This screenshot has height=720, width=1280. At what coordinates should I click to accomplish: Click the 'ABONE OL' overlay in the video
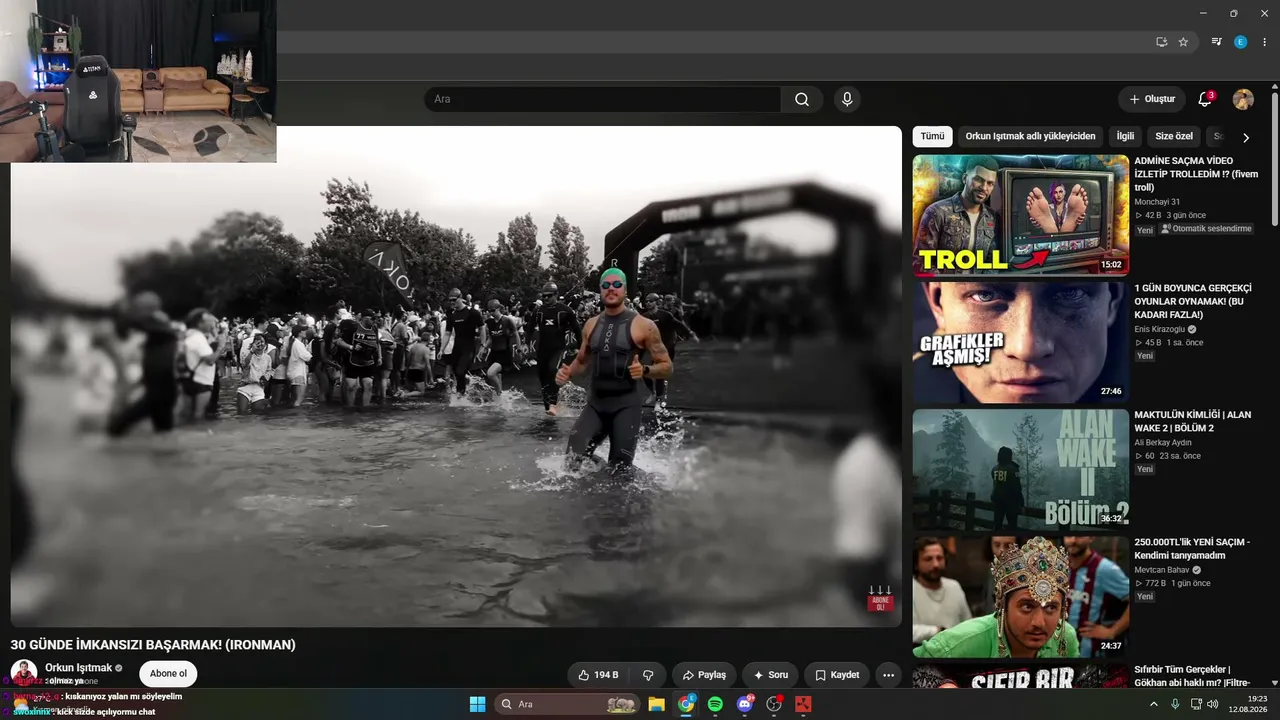click(x=880, y=600)
